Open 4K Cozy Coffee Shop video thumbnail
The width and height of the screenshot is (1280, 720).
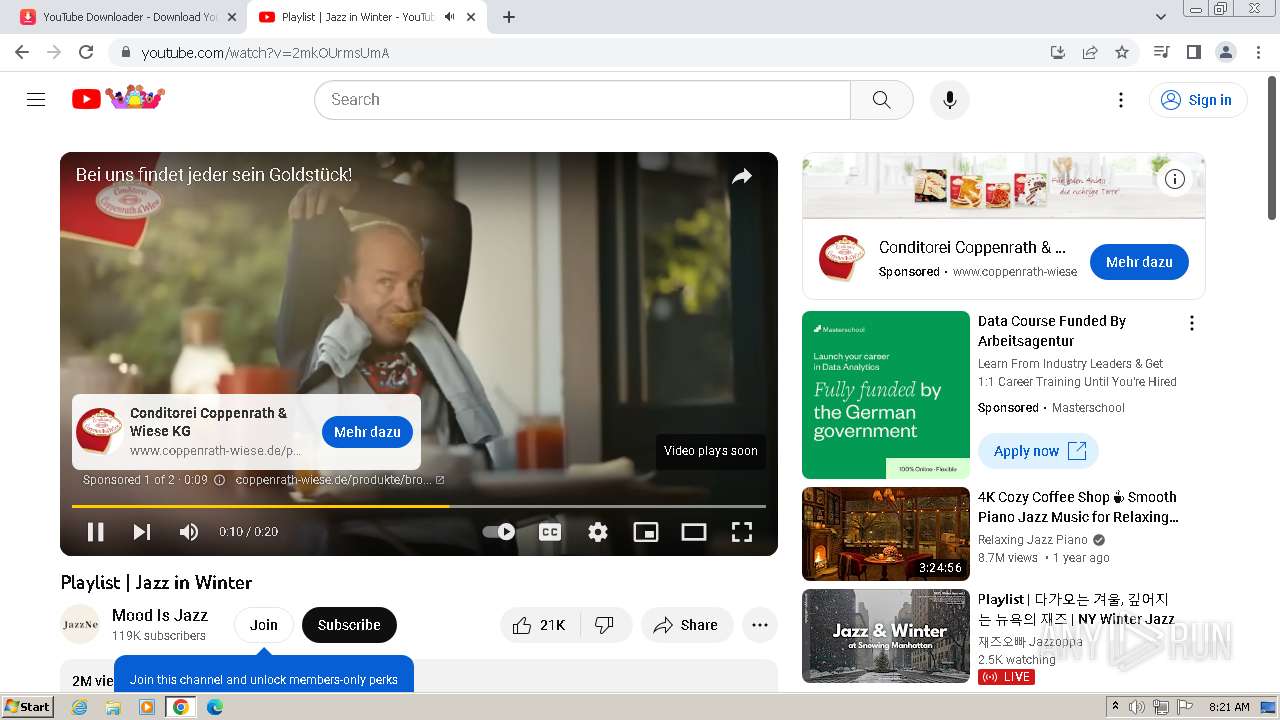pos(886,534)
